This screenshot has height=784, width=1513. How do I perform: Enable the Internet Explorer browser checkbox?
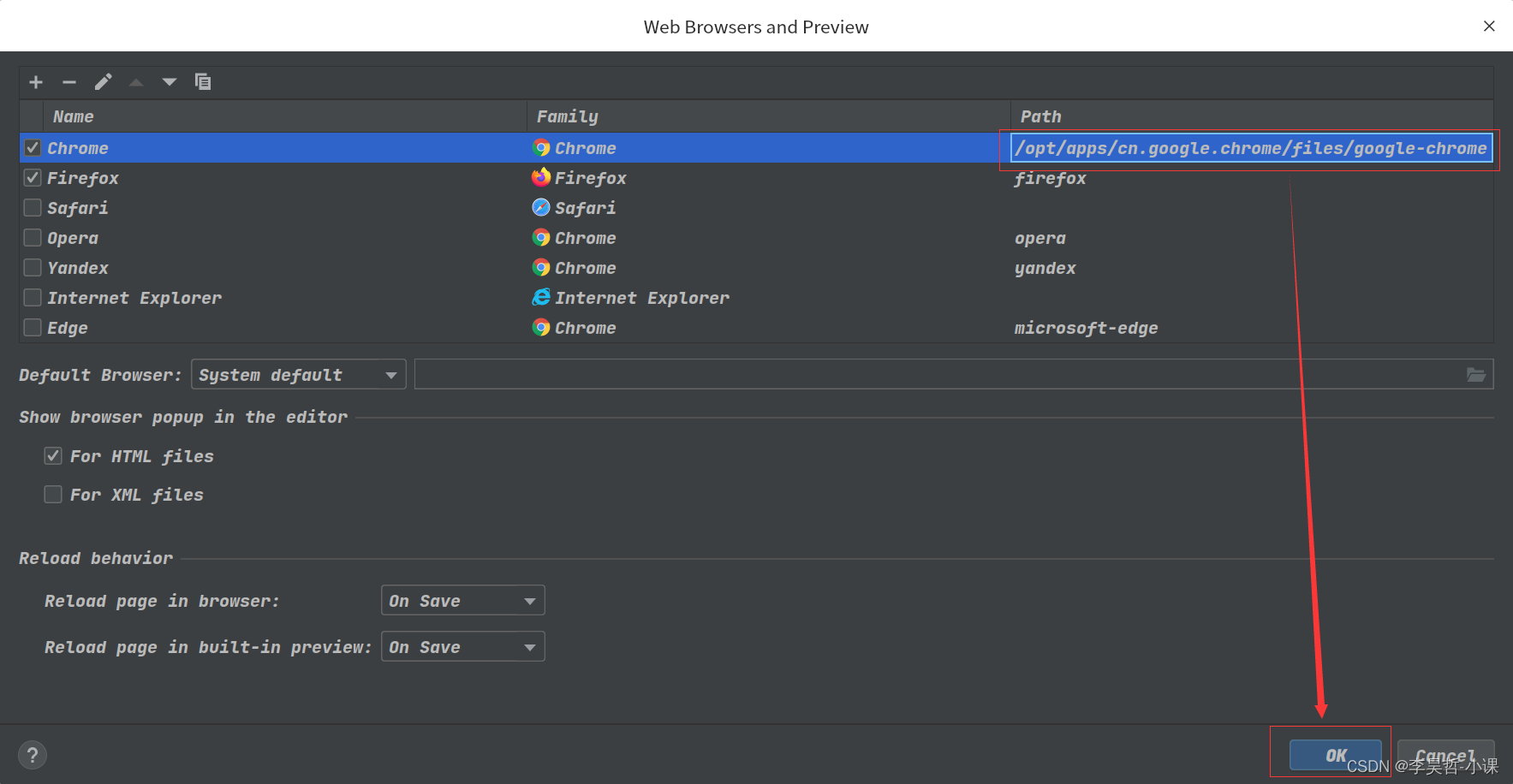33,298
